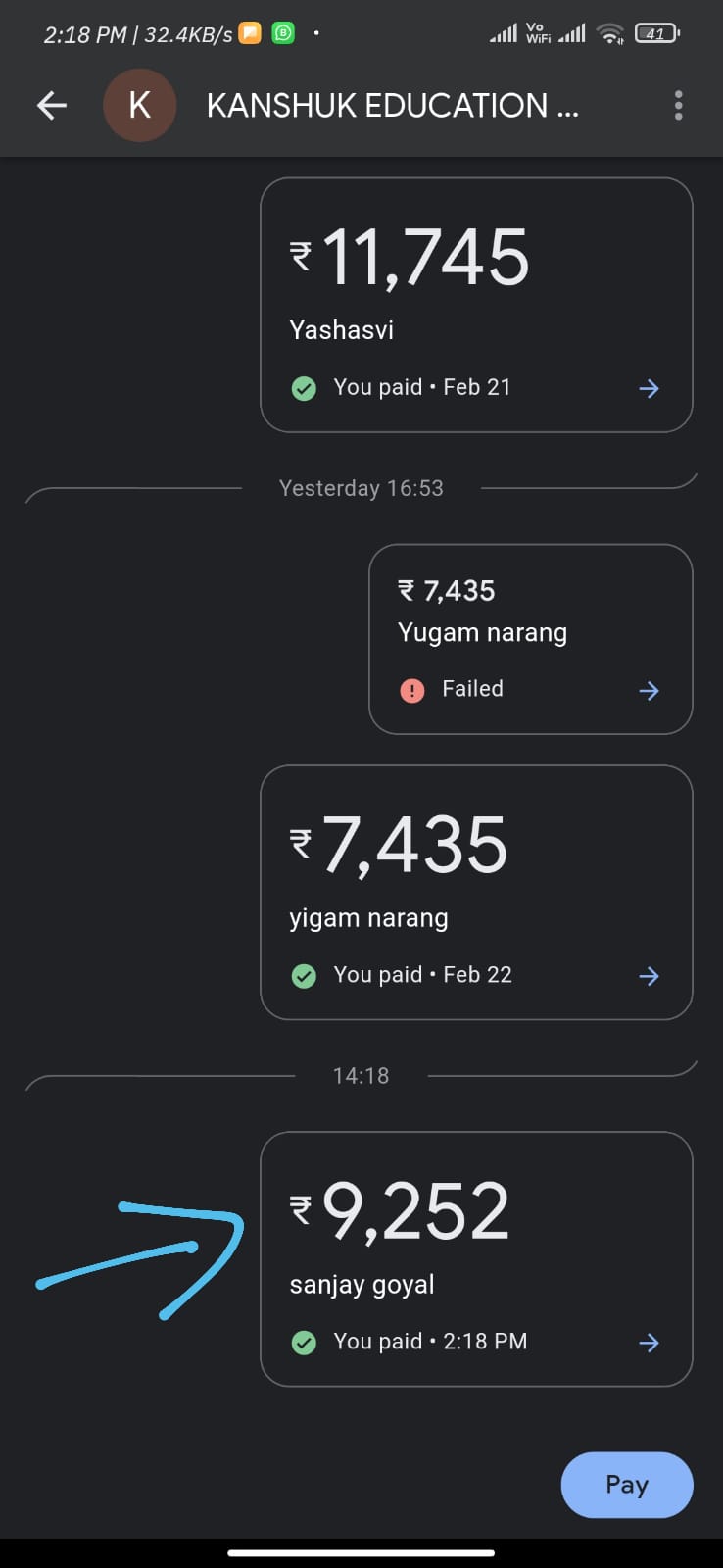Open arrow on ₹11,745 Yashasvi payment
723x1568 pixels.
tap(649, 389)
